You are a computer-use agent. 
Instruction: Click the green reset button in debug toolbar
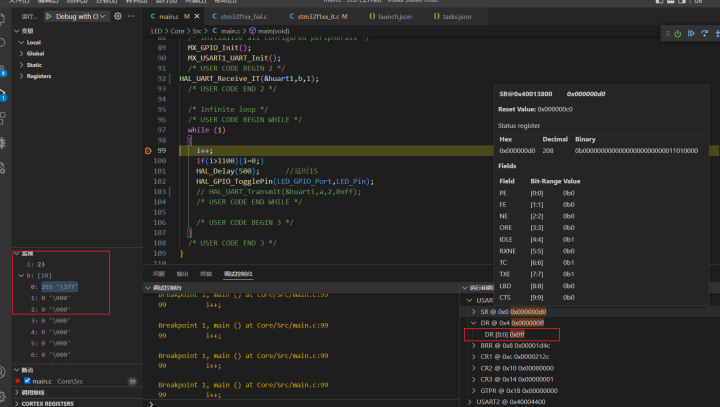[x=678, y=34]
